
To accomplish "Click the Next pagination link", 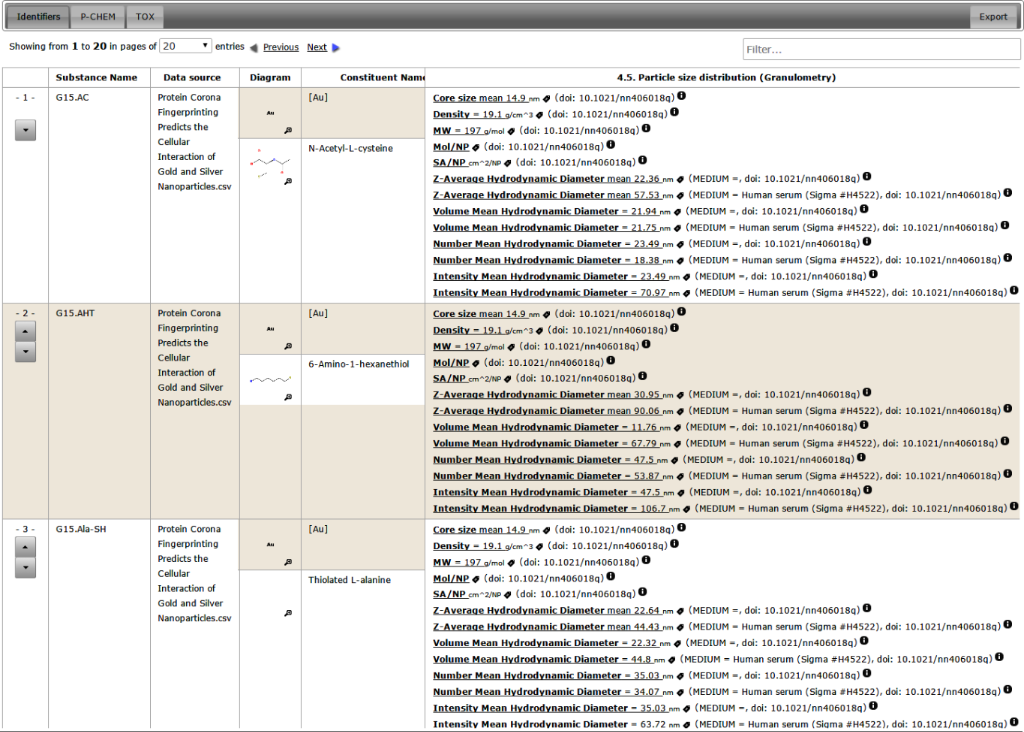I will point(316,47).
